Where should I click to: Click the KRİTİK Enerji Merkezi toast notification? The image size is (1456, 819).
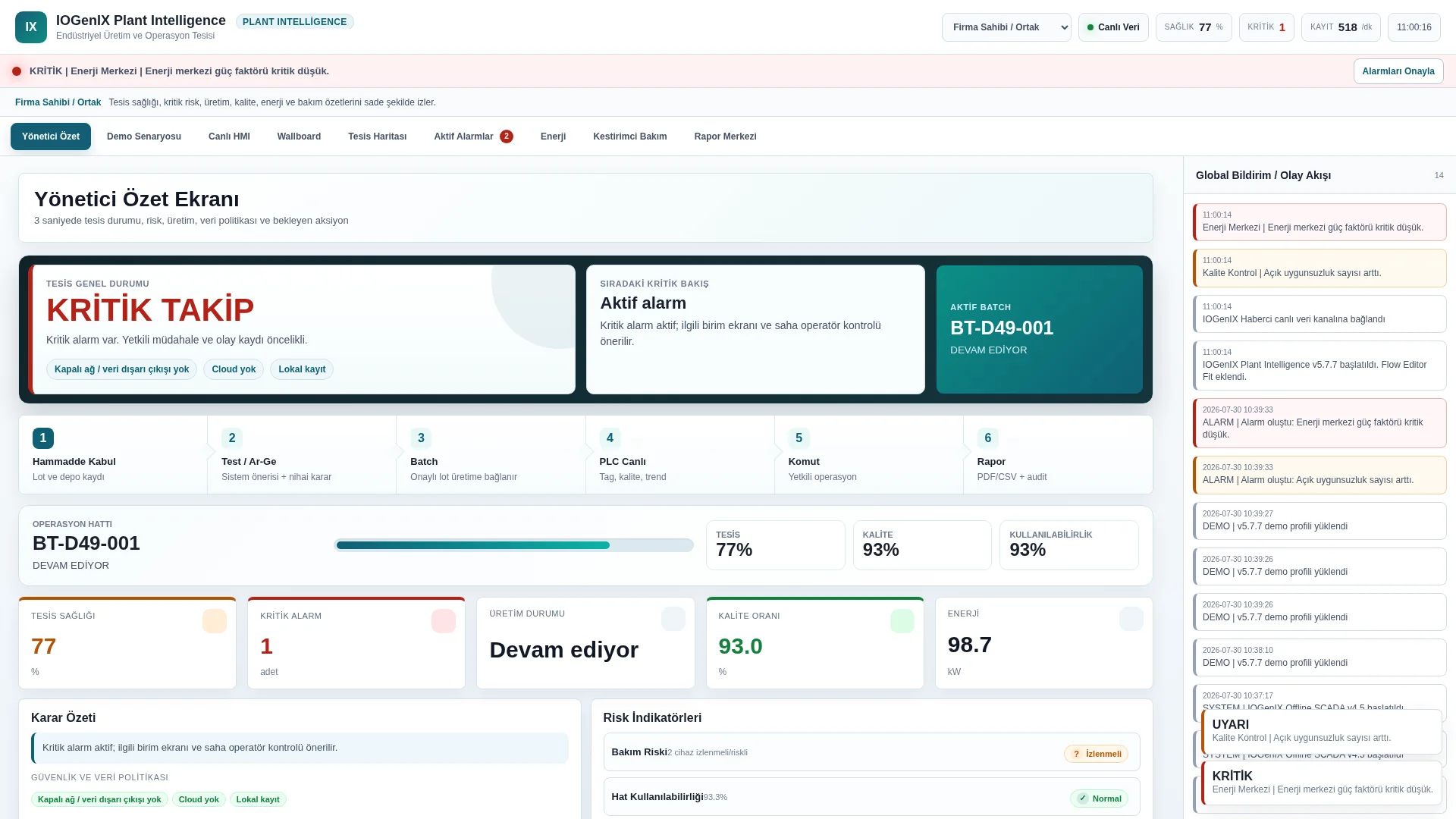tap(1322, 783)
